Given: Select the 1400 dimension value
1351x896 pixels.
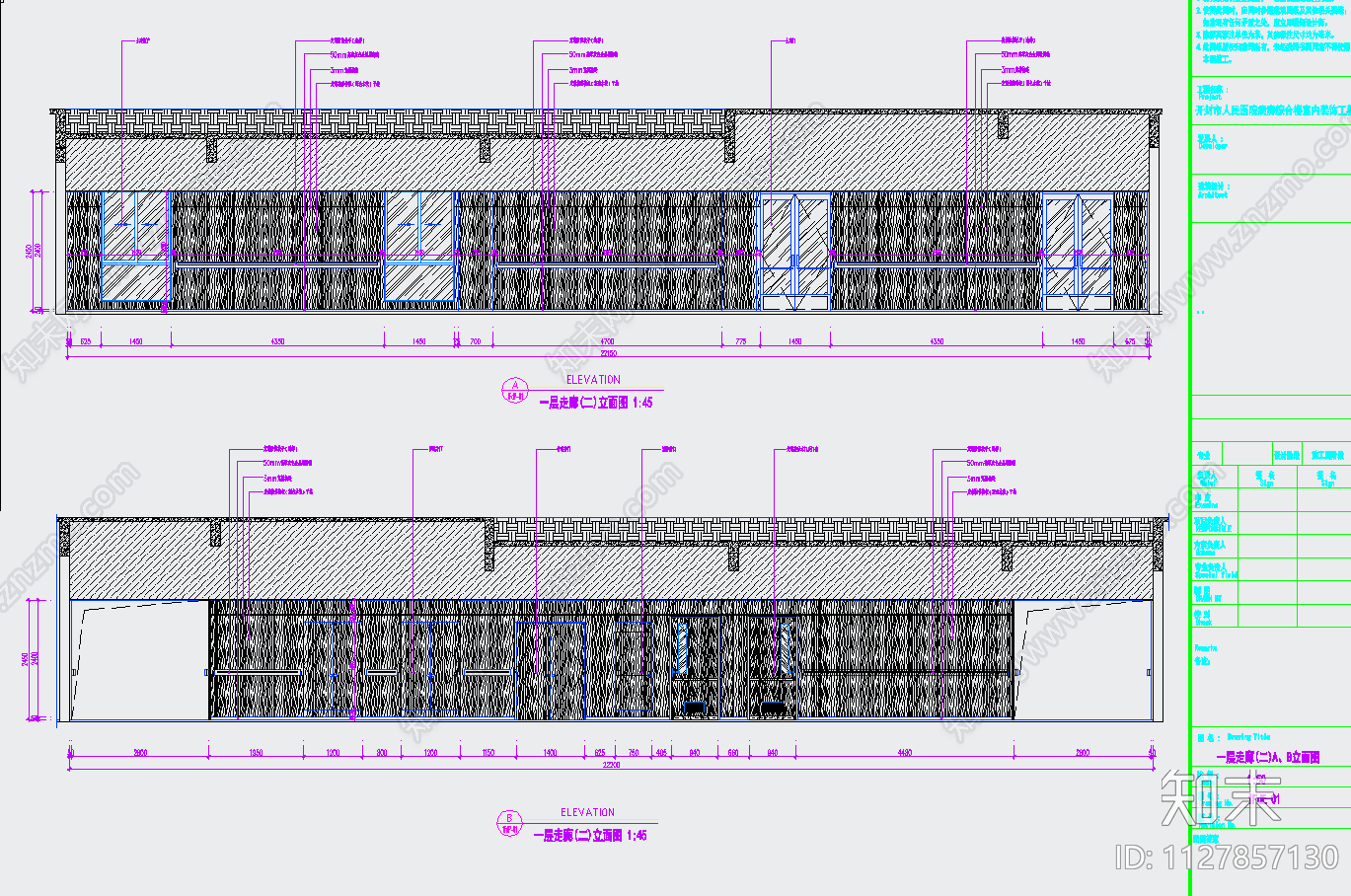Looking at the screenshot, I should pos(550,753).
